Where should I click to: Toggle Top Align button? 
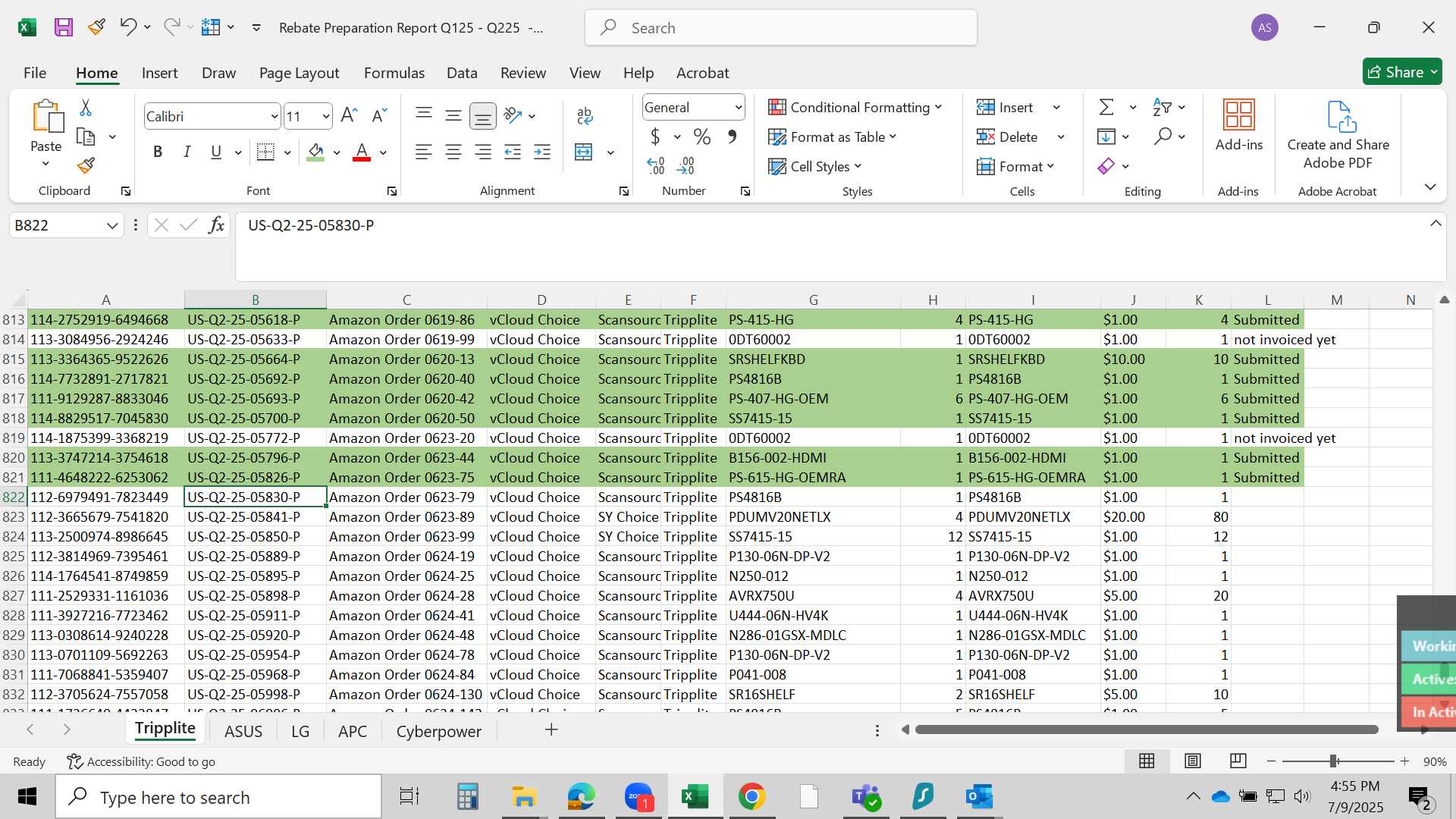click(424, 115)
